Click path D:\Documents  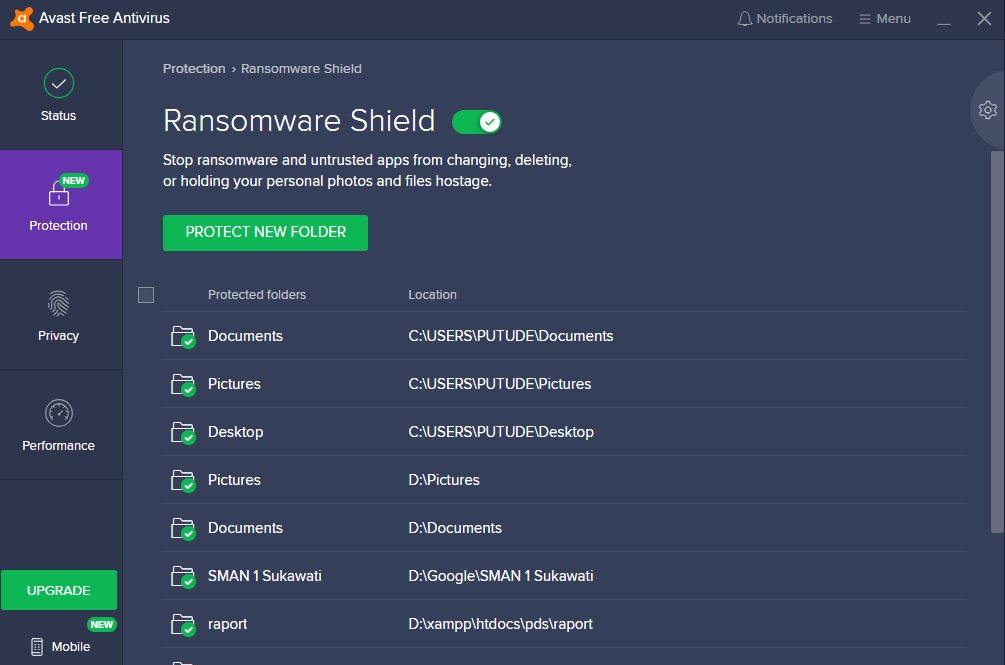pyautogui.click(x=455, y=528)
